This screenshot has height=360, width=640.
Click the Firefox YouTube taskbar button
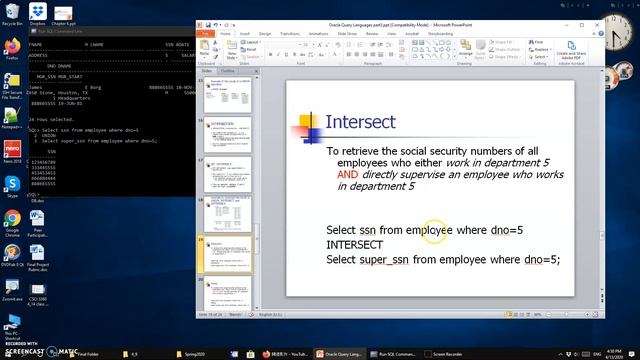click(285, 354)
